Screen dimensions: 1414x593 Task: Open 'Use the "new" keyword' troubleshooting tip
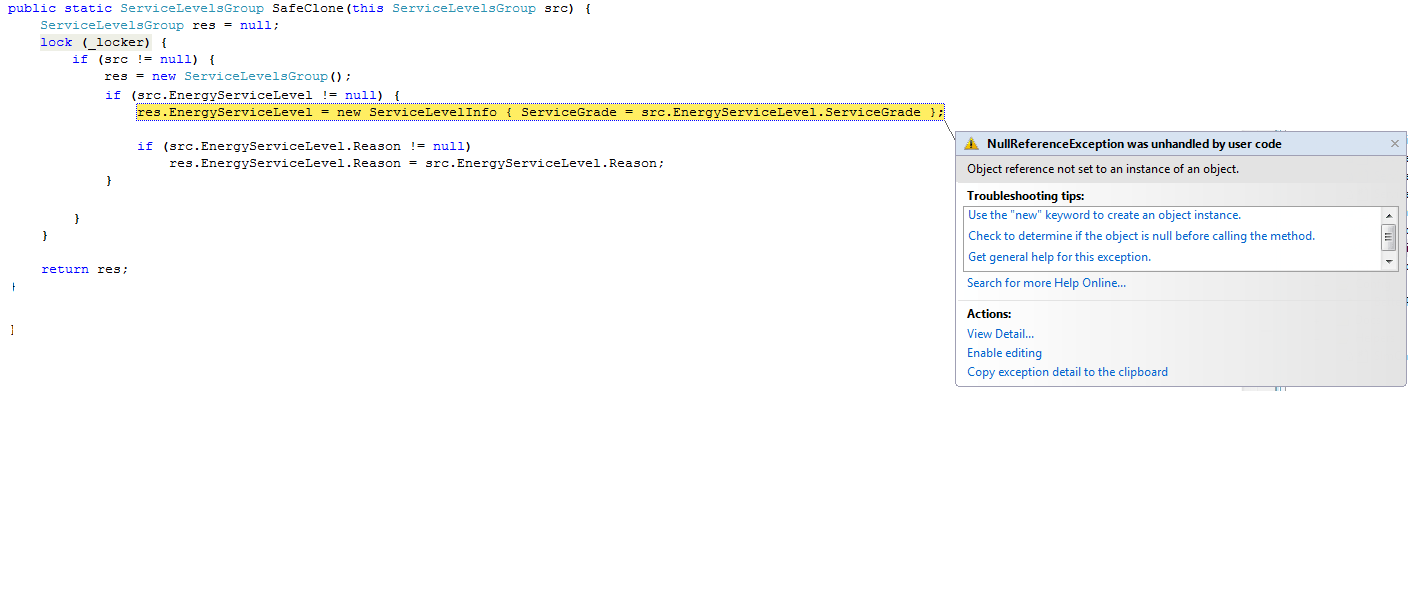coord(1104,215)
